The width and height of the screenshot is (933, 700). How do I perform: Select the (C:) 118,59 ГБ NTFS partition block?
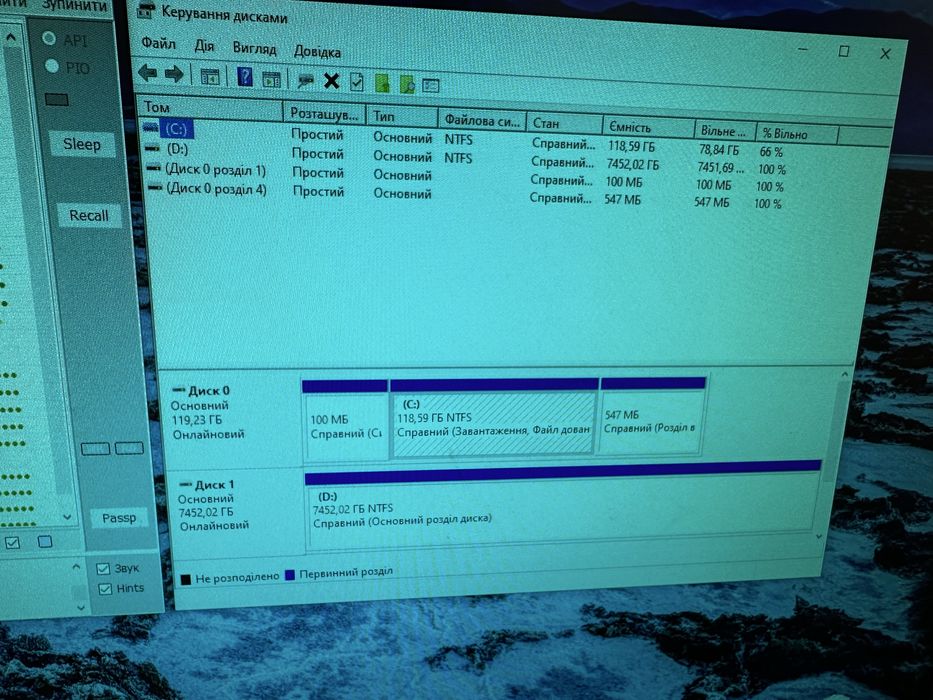point(494,419)
